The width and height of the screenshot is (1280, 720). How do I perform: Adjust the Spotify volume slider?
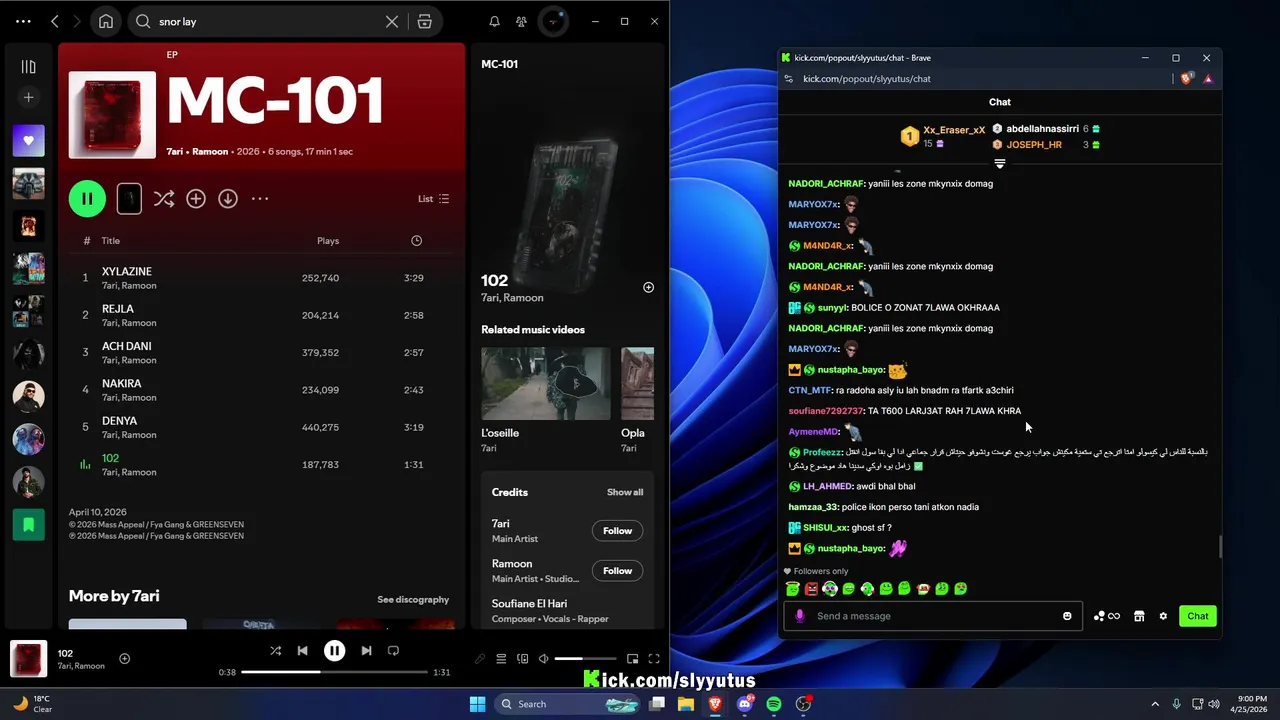(585, 658)
